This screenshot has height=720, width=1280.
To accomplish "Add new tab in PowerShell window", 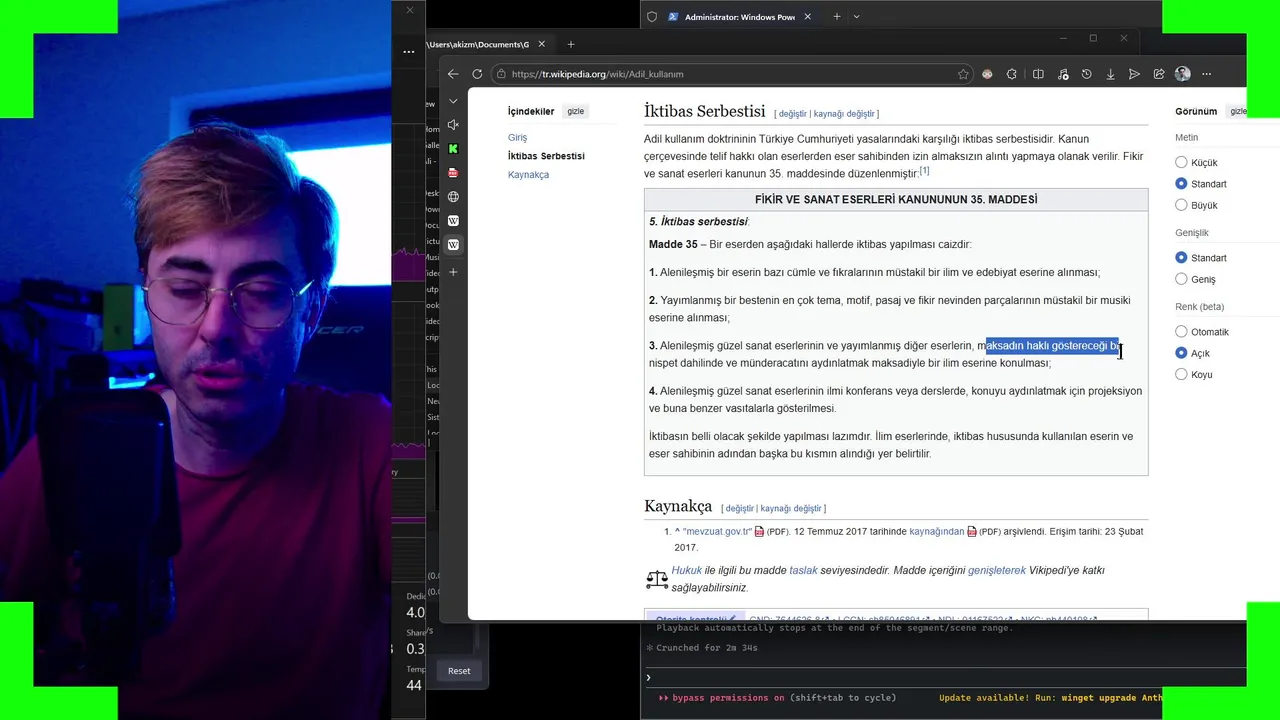I will point(837,17).
